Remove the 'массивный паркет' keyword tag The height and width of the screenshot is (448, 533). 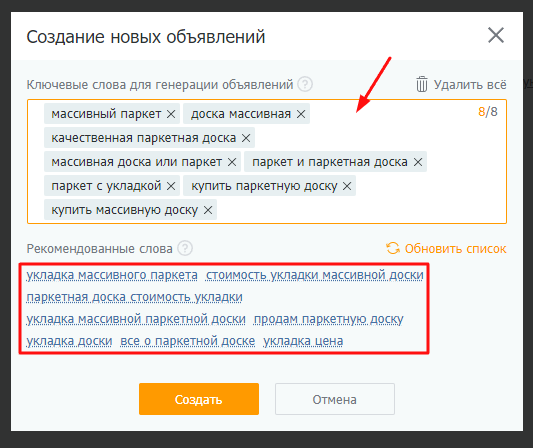[x=171, y=114]
